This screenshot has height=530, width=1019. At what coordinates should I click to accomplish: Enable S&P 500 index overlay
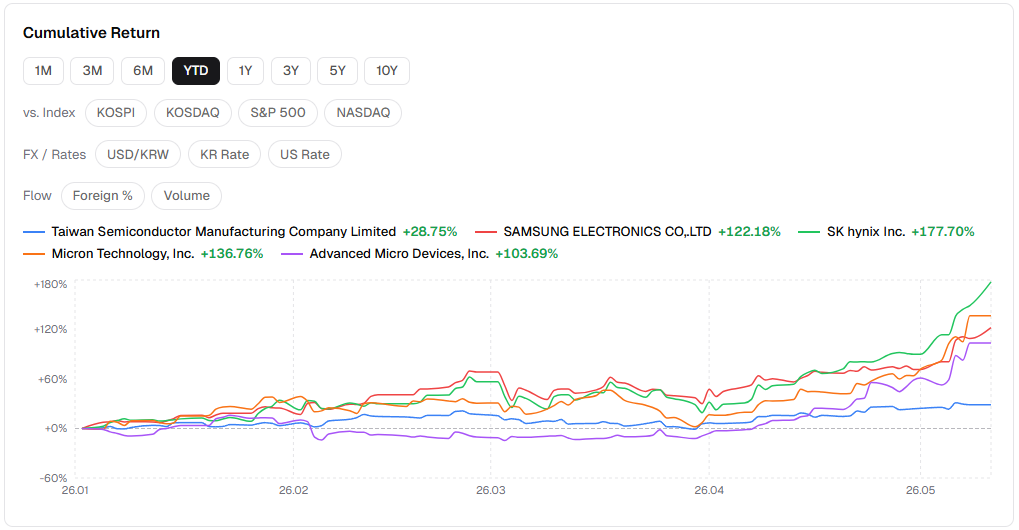pos(277,112)
